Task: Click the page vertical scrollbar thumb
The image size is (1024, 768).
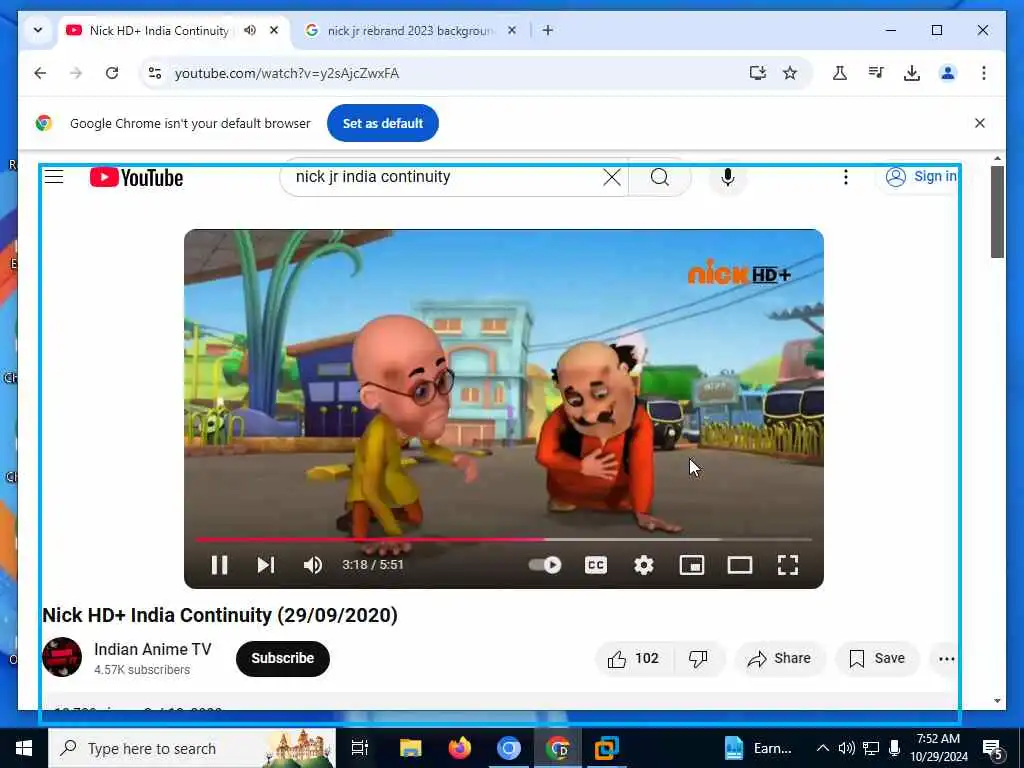Action: tap(997, 212)
